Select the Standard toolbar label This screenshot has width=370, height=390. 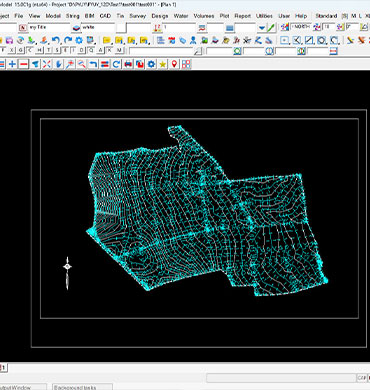tap(326, 16)
